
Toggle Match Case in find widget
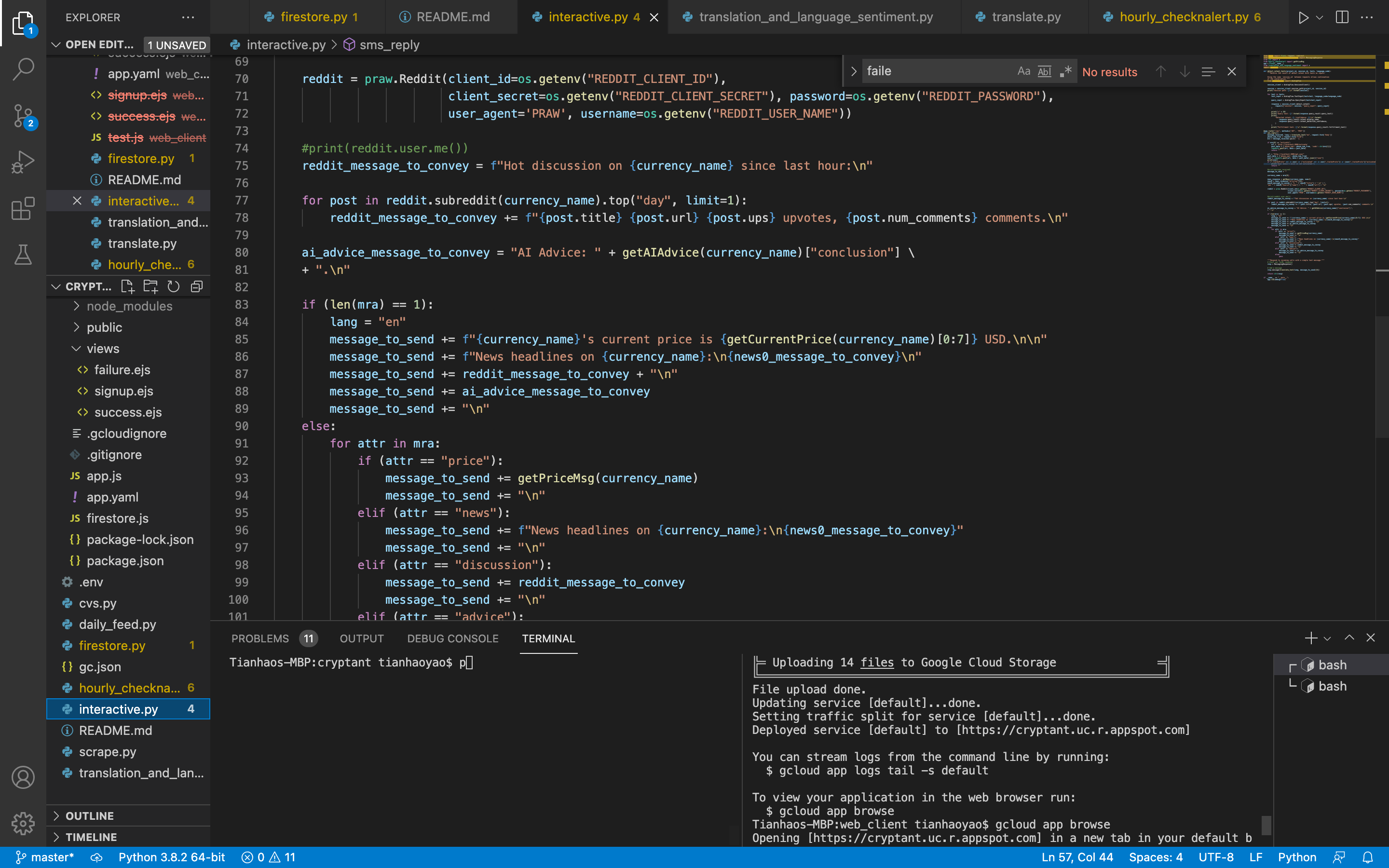click(x=1023, y=71)
